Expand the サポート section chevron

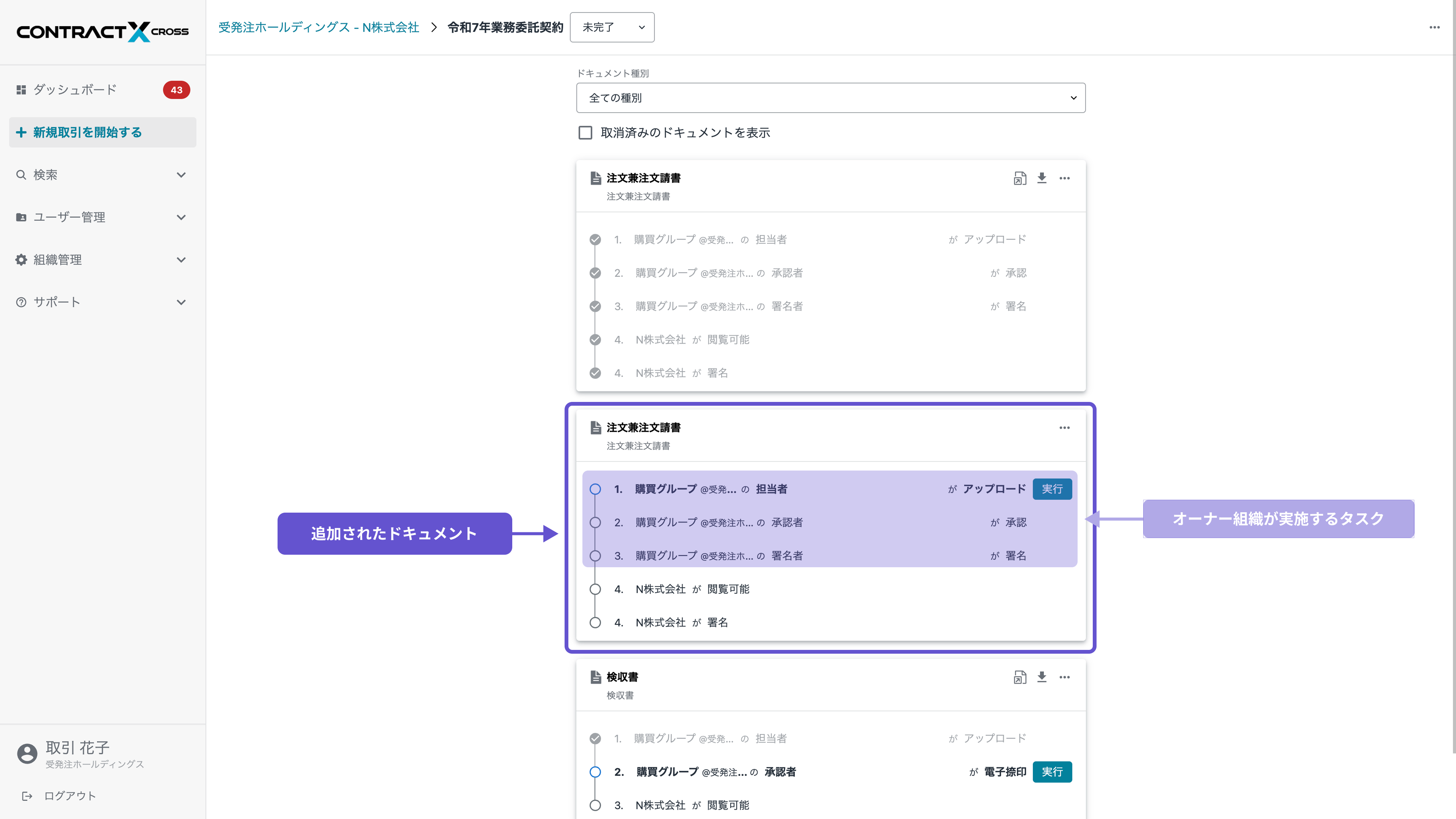pyautogui.click(x=182, y=302)
